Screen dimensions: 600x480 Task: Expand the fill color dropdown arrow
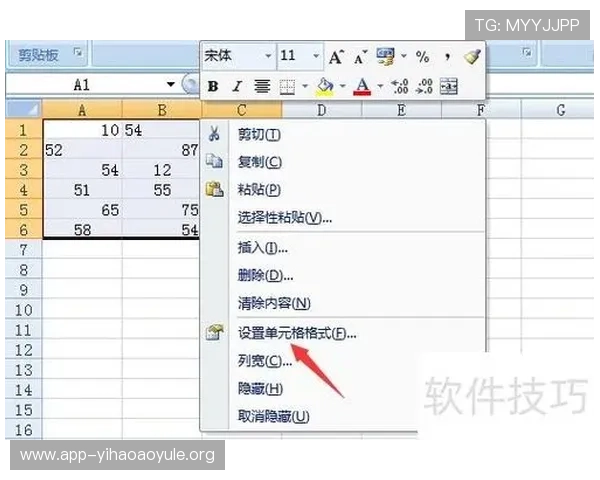(343, 87)
